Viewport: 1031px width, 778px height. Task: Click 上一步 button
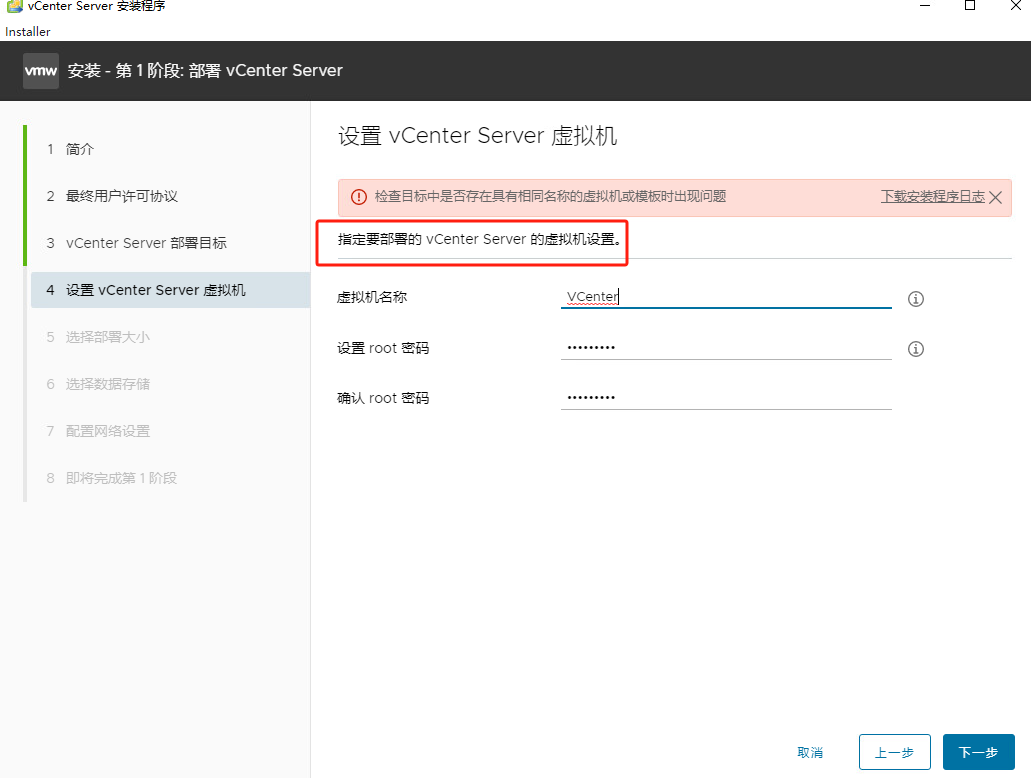894,752
